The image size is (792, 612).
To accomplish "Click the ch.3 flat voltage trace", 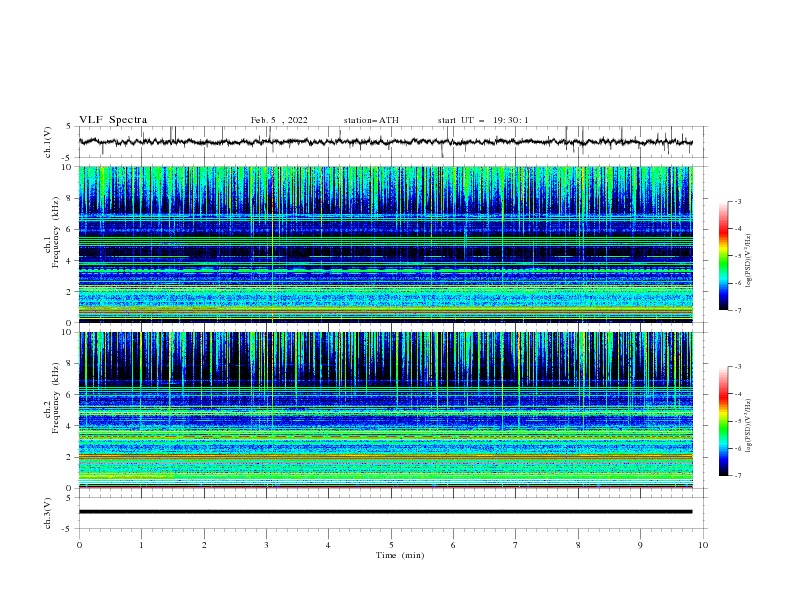I will [x=385, y=512].
